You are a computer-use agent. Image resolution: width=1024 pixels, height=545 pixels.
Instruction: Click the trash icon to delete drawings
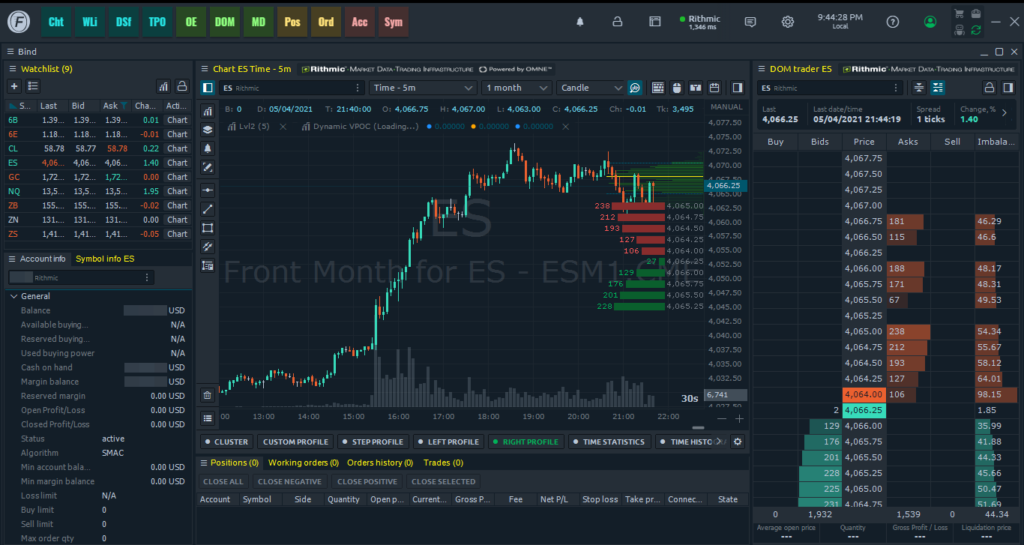pyautogui.click(x=208, y=396)
